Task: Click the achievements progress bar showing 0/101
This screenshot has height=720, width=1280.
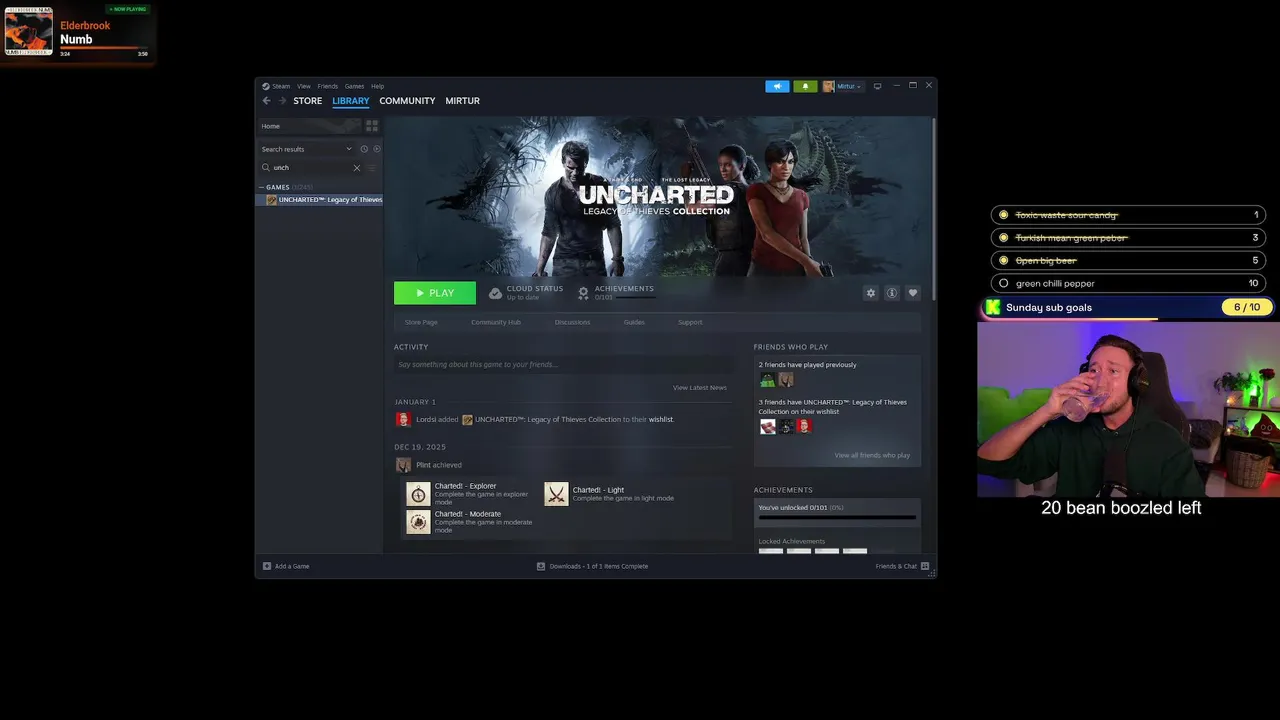Action: pyautogui.click(x=837, y=517)
